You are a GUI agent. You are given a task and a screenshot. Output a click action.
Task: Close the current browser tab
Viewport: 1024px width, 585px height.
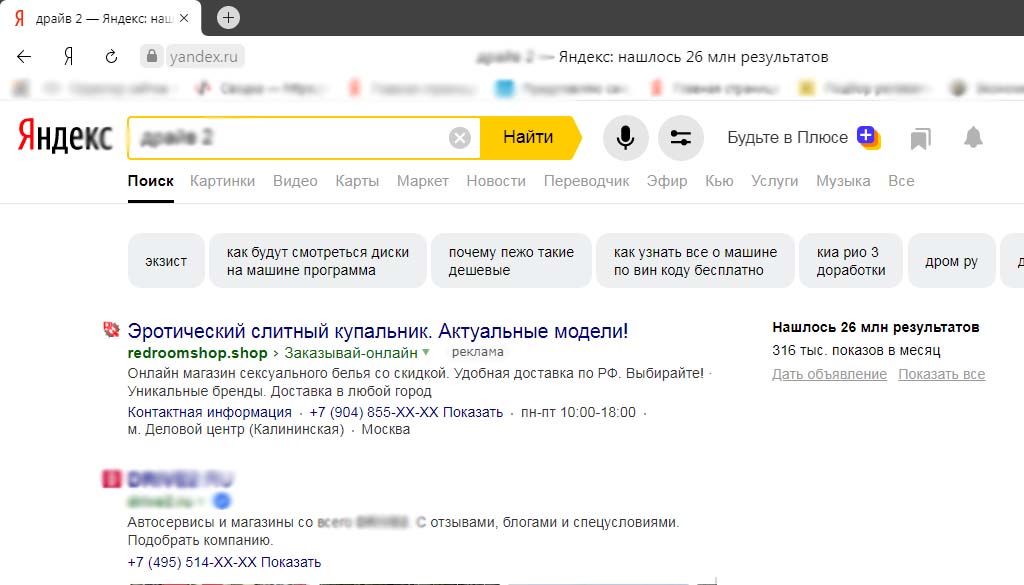[x=184, y=18]
